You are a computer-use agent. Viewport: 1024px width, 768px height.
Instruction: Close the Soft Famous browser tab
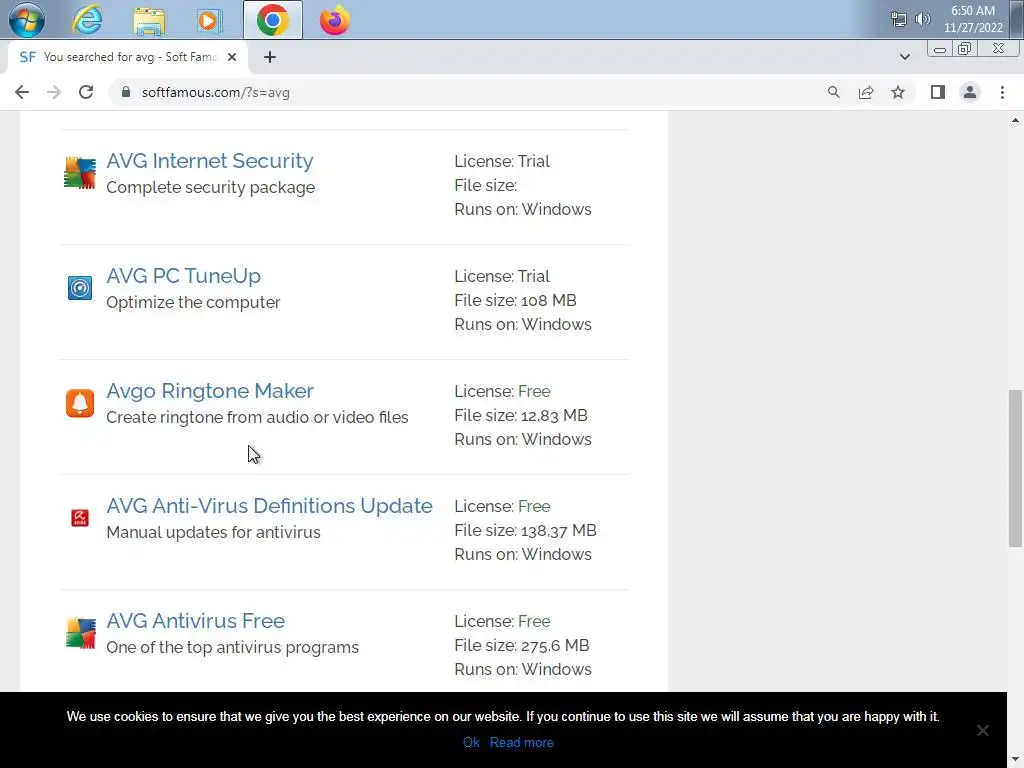tap(232, 57)
